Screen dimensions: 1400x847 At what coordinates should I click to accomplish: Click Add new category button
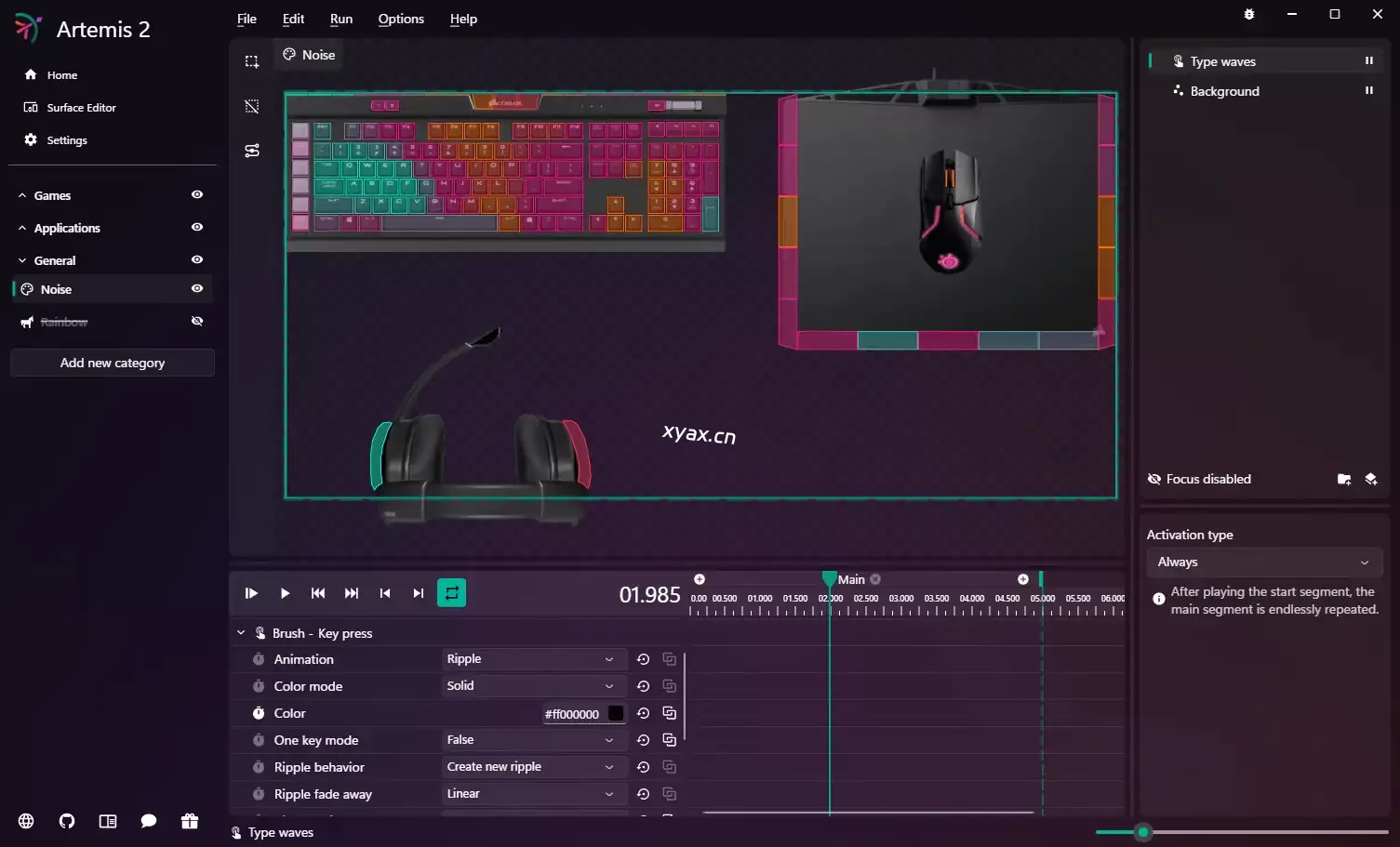[x=113, y=363]
